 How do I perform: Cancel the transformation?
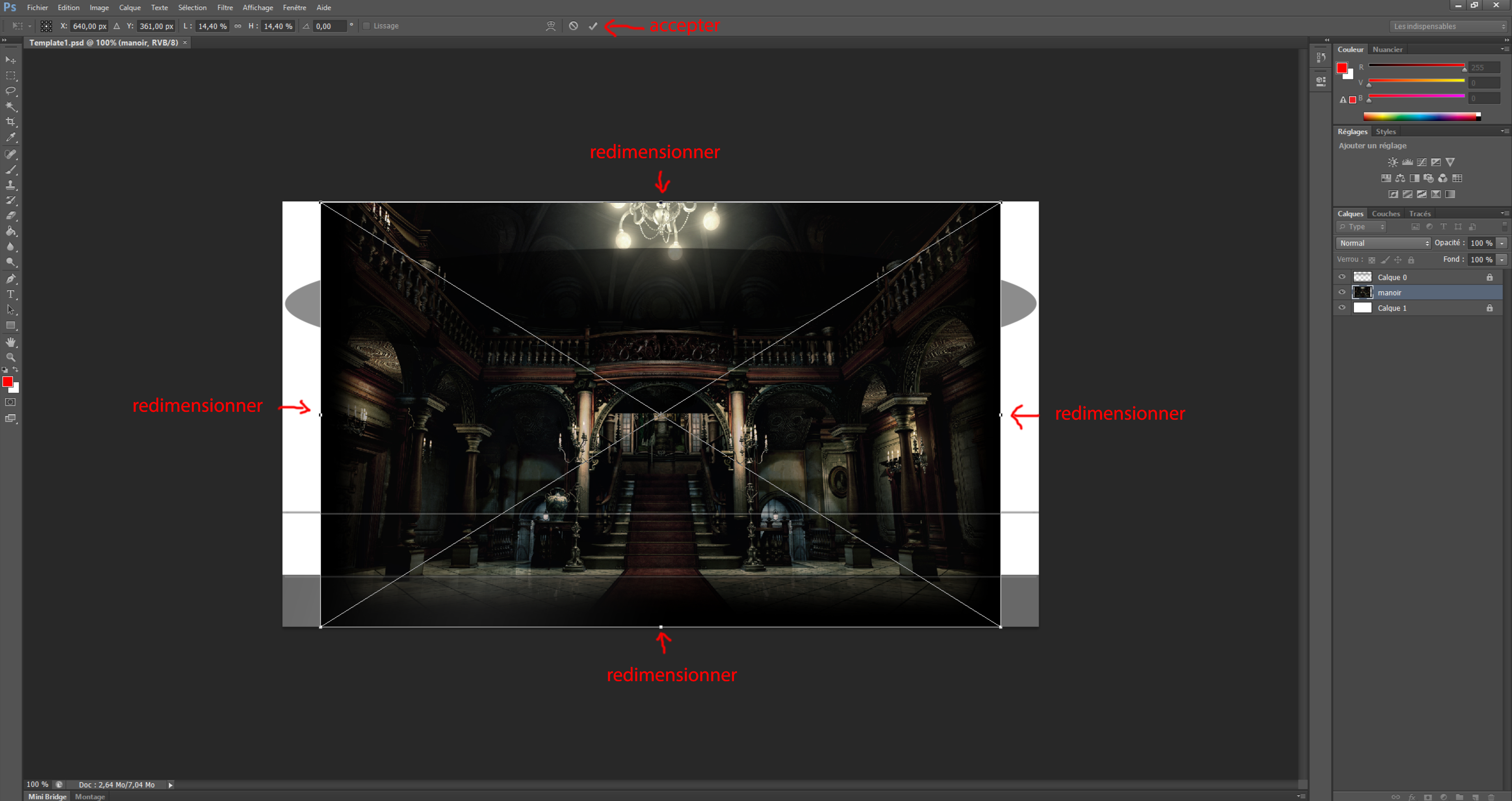[574, 26]
